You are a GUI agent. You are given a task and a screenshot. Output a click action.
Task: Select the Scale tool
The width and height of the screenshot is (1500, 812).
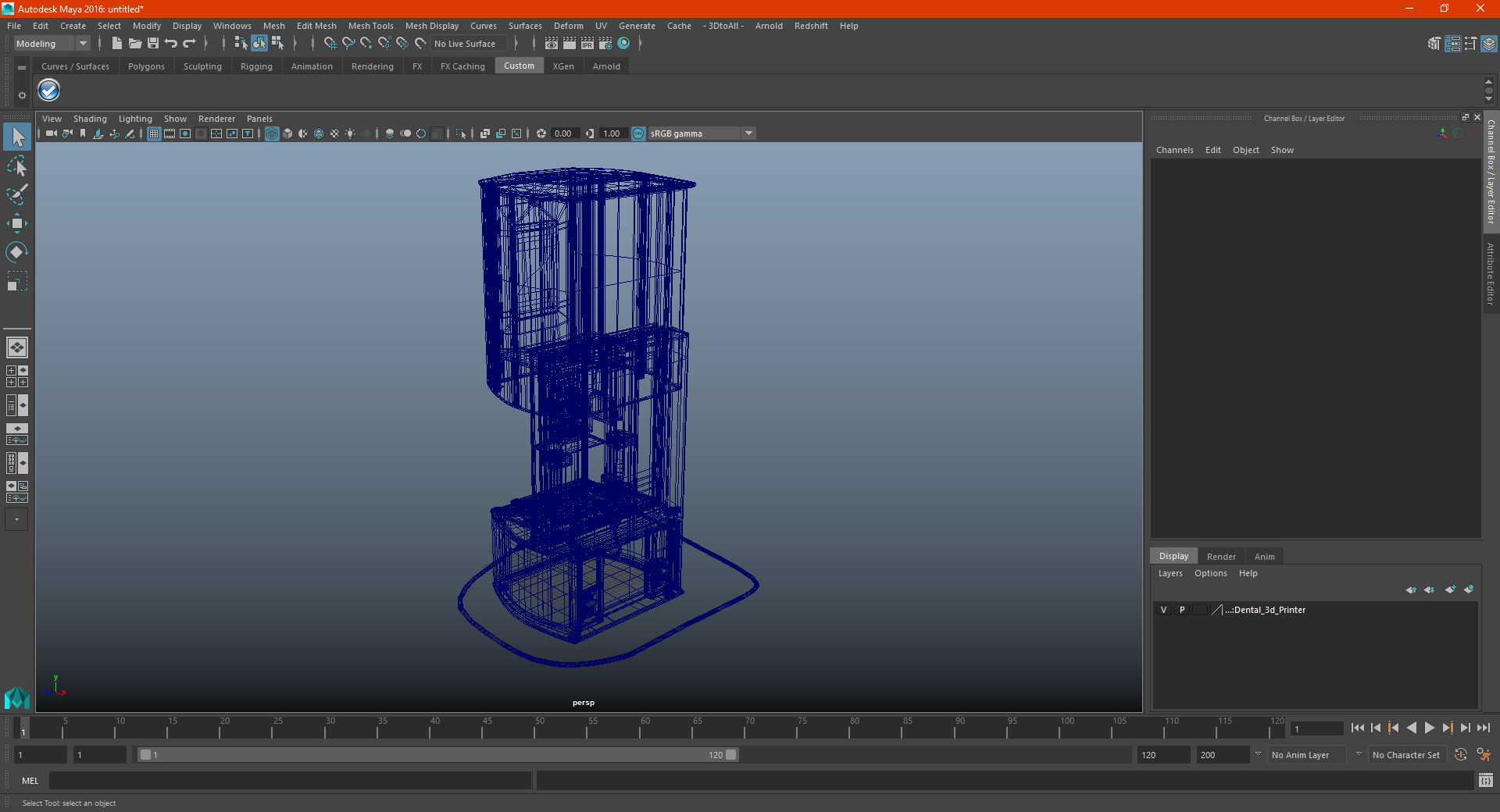17,281
